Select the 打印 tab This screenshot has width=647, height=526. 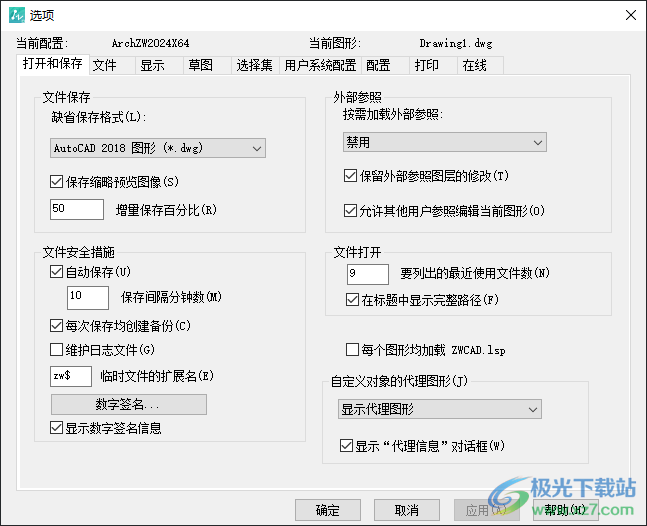pyautogui.click(x=433, y=66)
